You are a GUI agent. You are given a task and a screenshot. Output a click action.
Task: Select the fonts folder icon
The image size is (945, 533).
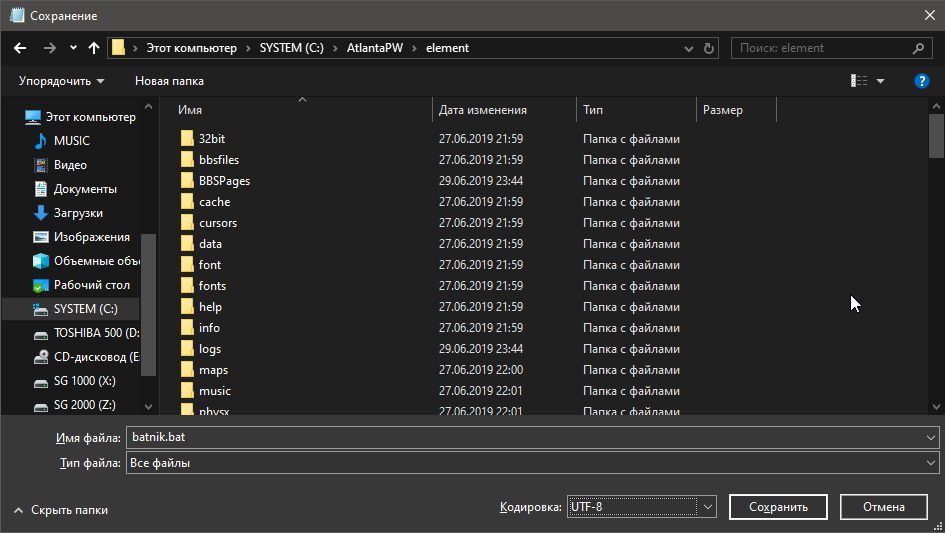(x=187, y=286)
